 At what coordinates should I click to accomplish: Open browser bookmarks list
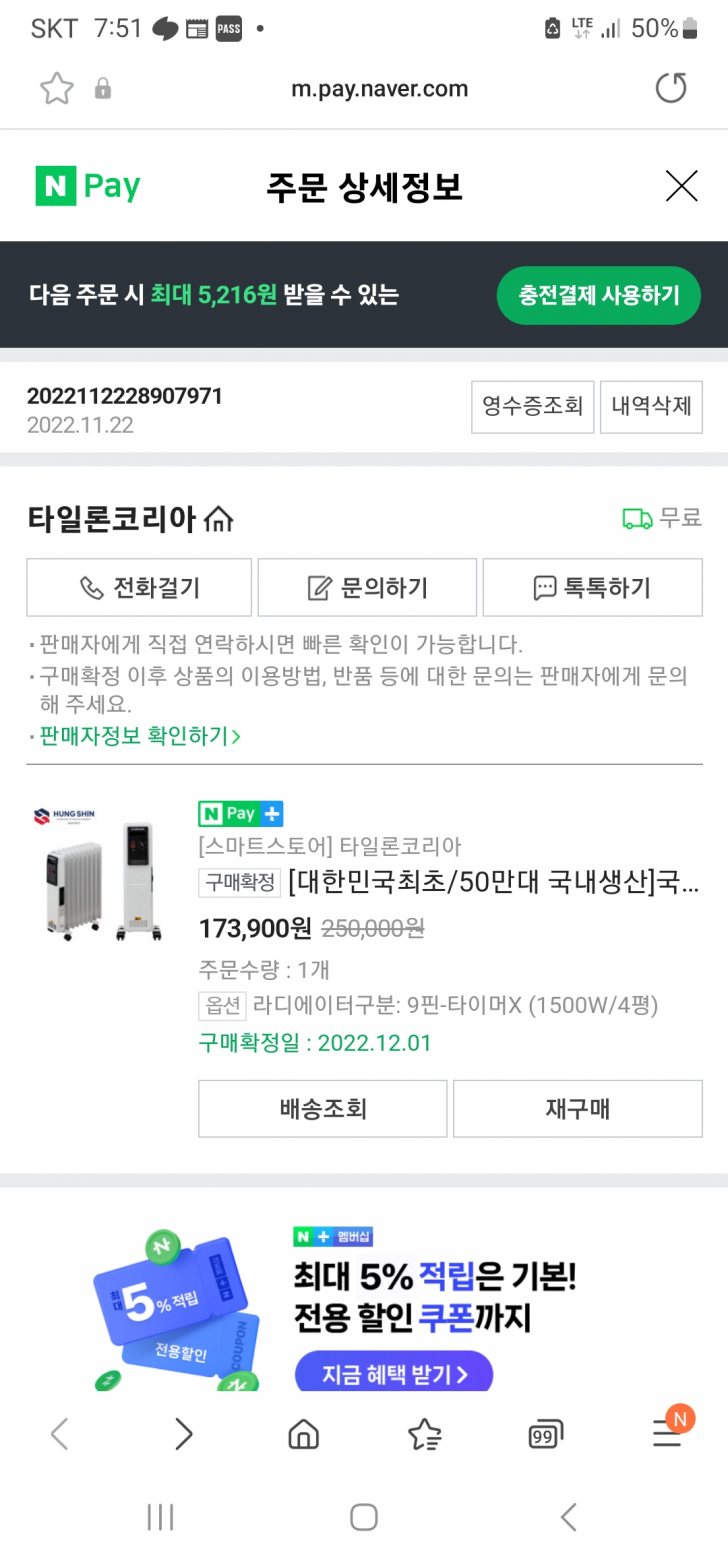pyautogui.click(x=425, y=1435)
